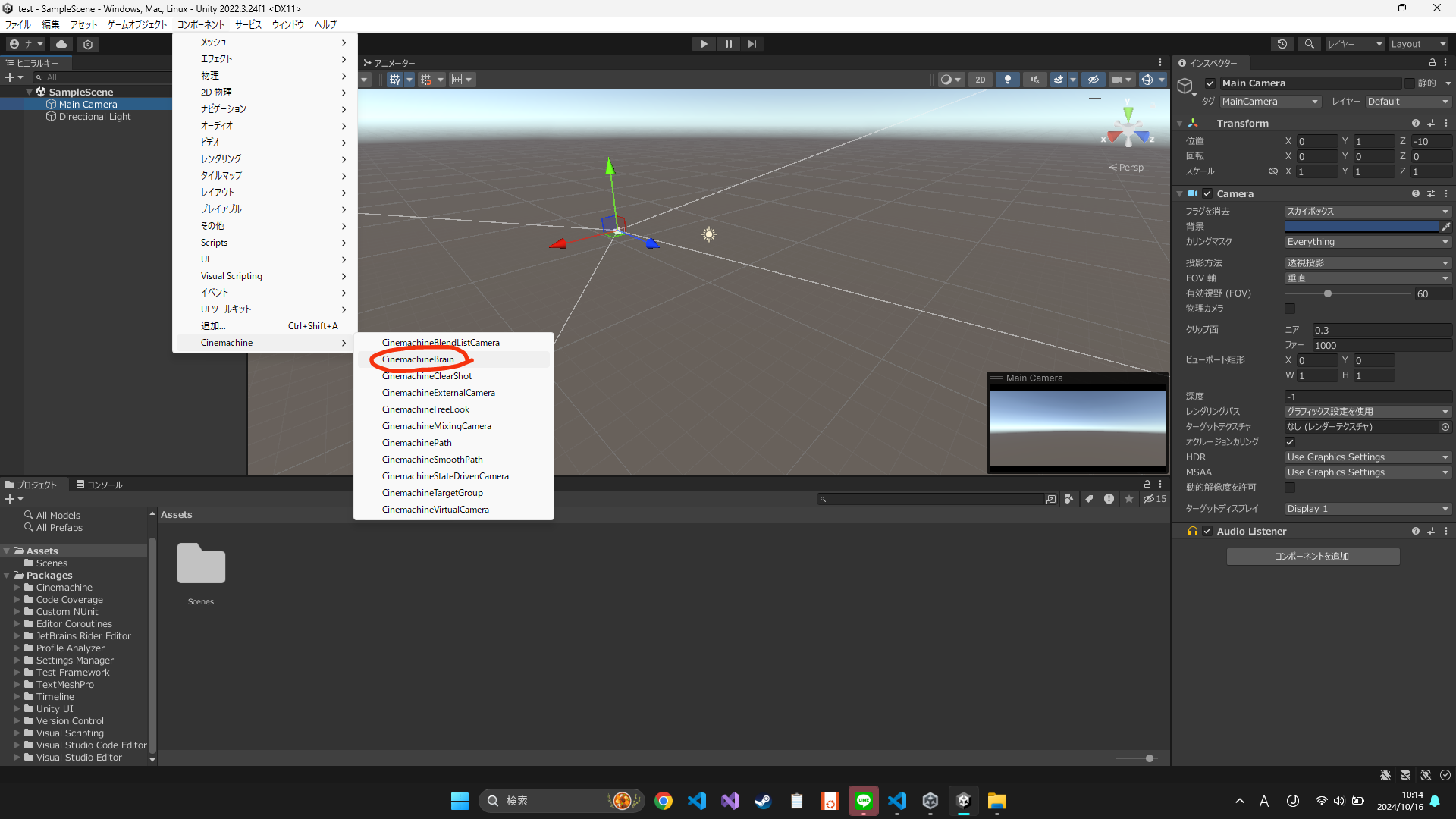Expand the Cinemachine package folder

(17, 588)
